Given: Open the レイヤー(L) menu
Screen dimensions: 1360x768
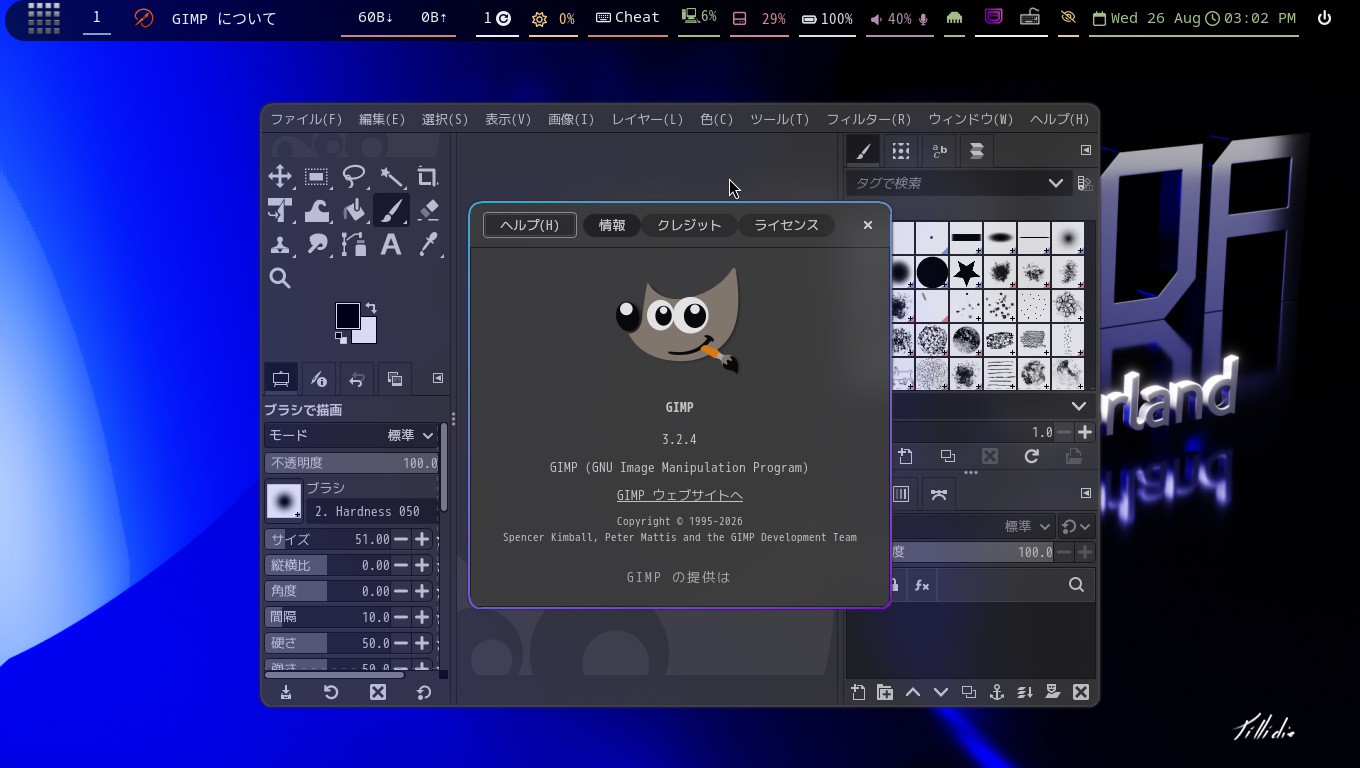Looking at the screenshot, I should pyautogui.click(x=647, y=119).
